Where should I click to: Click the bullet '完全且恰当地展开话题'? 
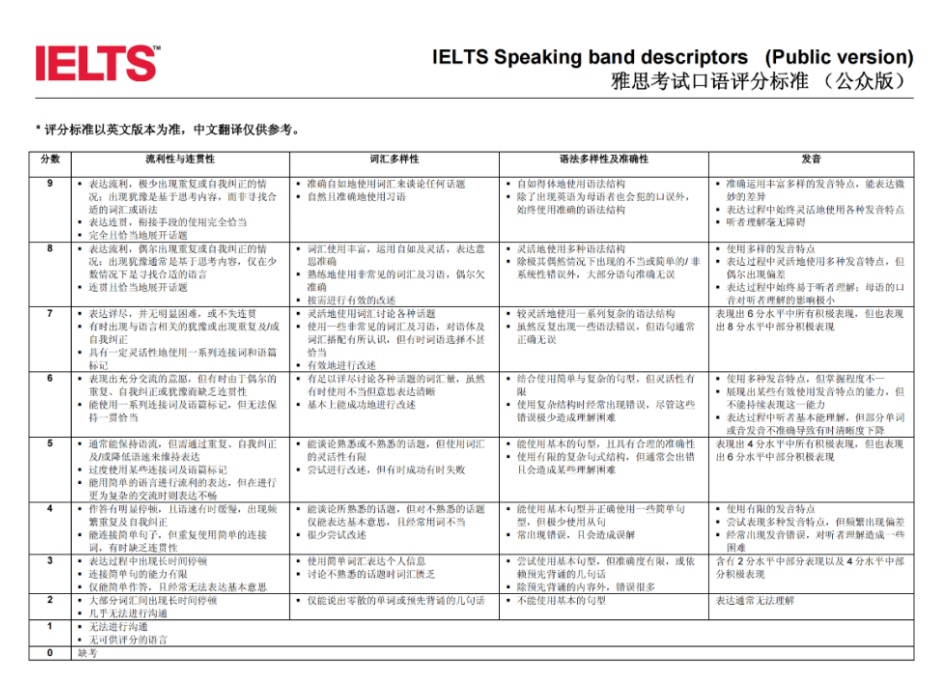click(x=138, y=236)
